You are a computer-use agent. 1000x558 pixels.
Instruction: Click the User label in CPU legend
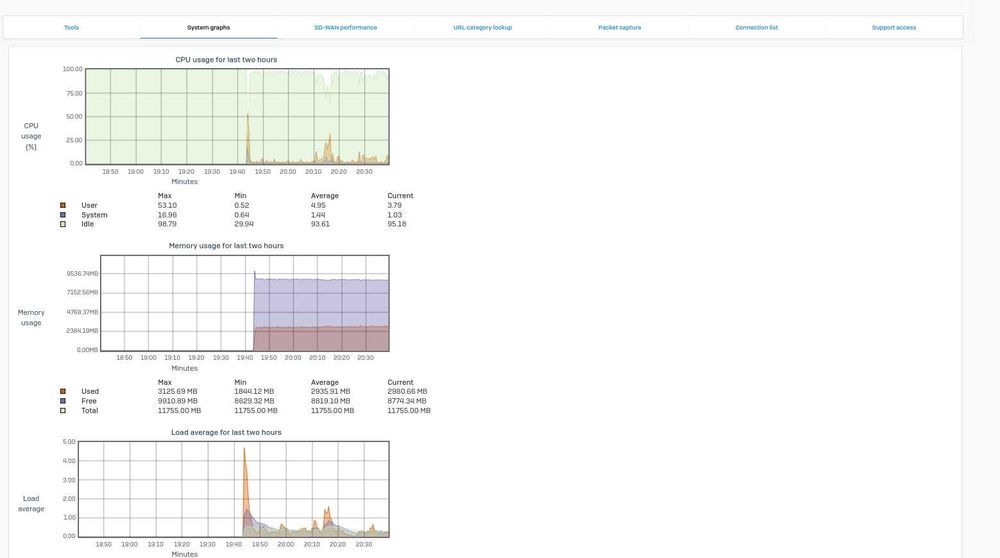[x=89, y=205]
